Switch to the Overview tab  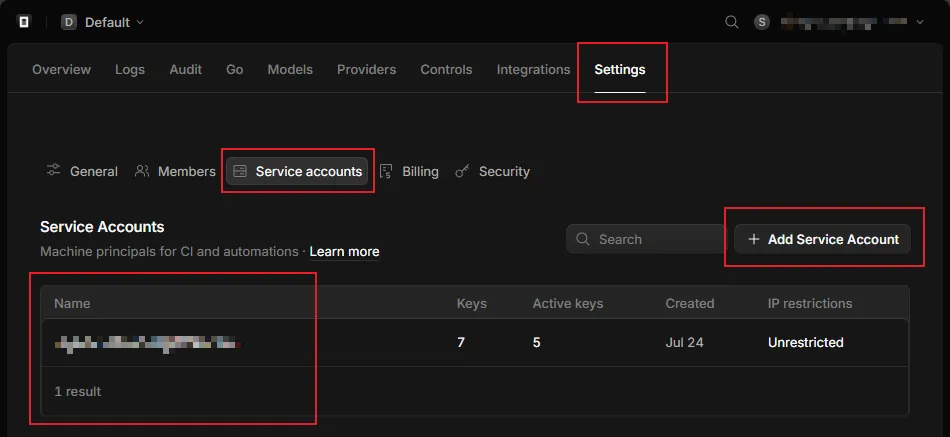61,70
